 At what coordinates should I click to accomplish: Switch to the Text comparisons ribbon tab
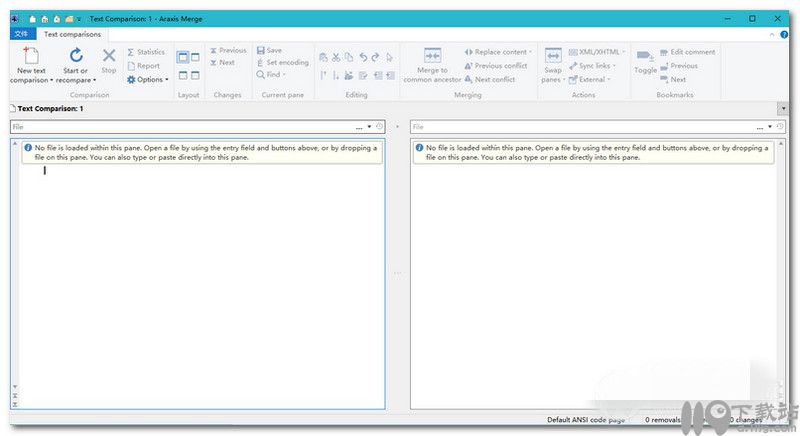pos(72,34)
